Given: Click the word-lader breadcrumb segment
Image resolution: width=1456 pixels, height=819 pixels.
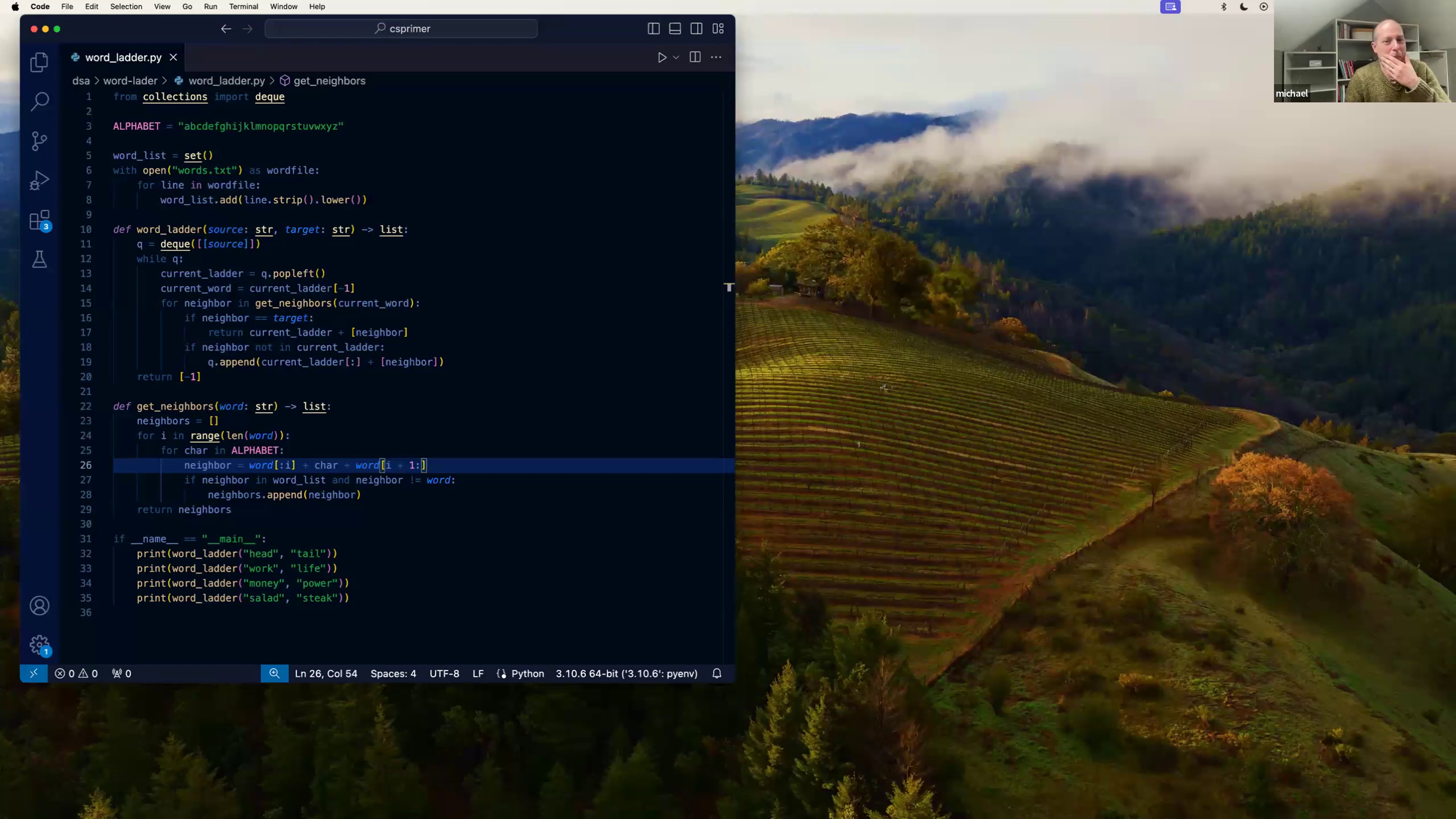Looking at the screenshot, I should pos(130,81).
